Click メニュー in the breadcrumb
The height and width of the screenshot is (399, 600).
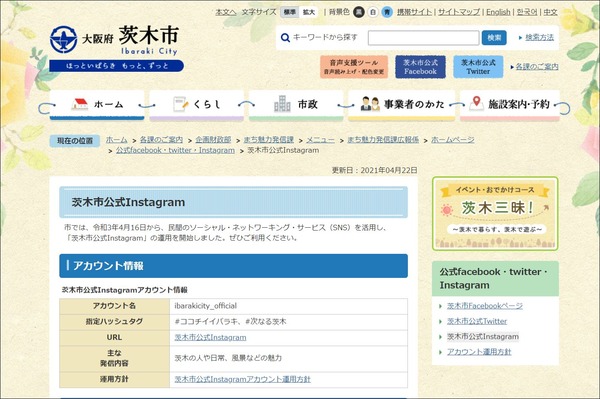coord(320,140)
